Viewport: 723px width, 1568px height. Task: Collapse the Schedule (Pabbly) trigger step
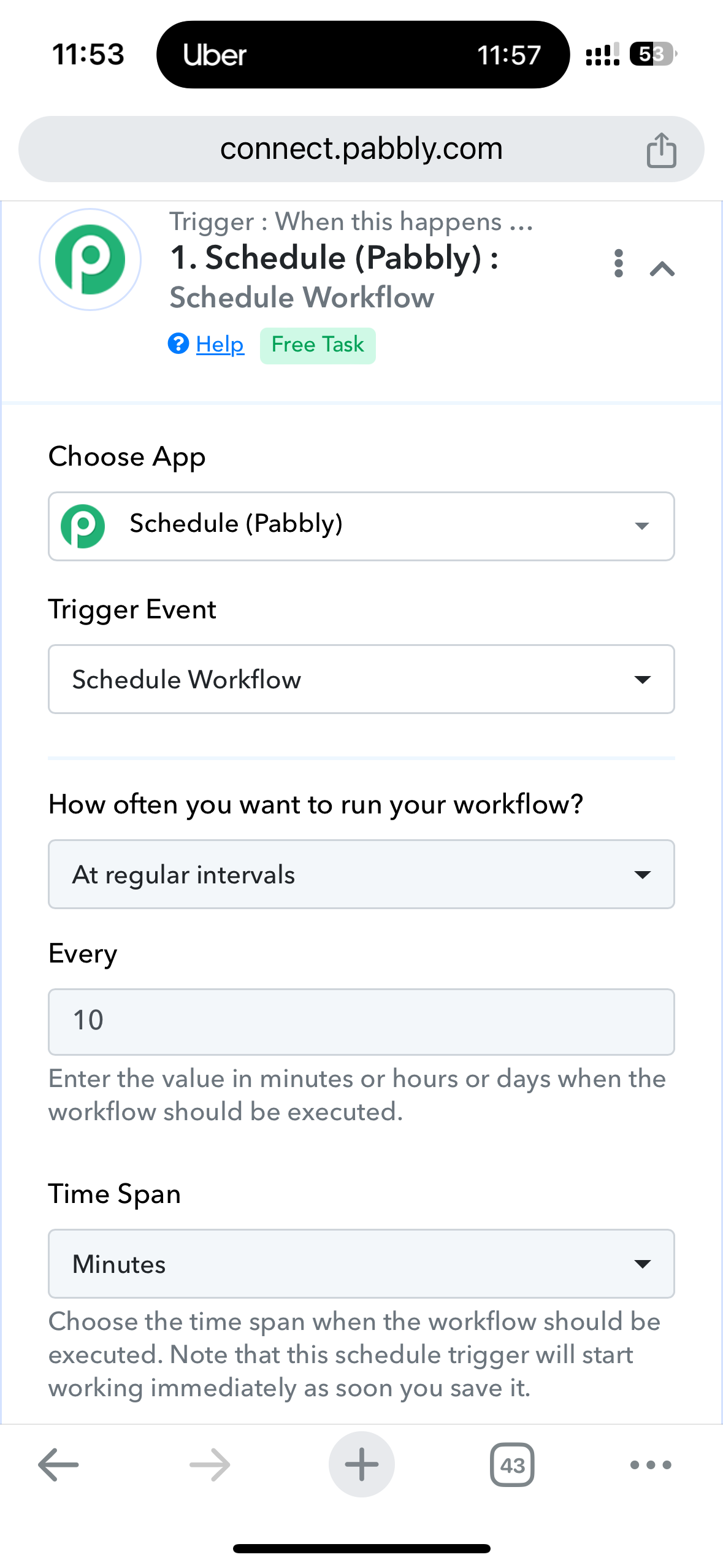click(662, 269)
